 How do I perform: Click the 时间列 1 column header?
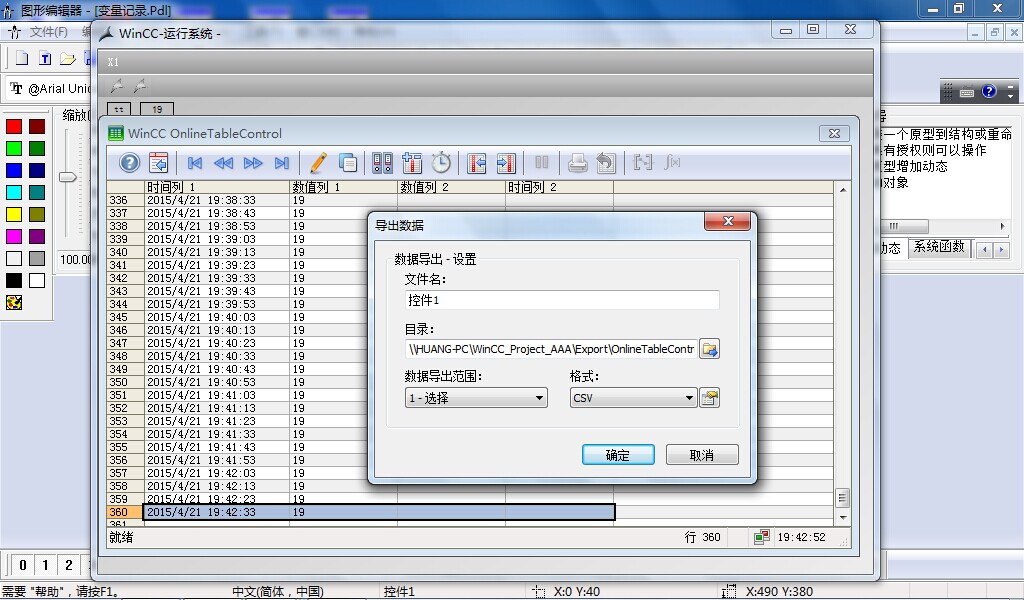pyautogui.click(x=217, y=187)
